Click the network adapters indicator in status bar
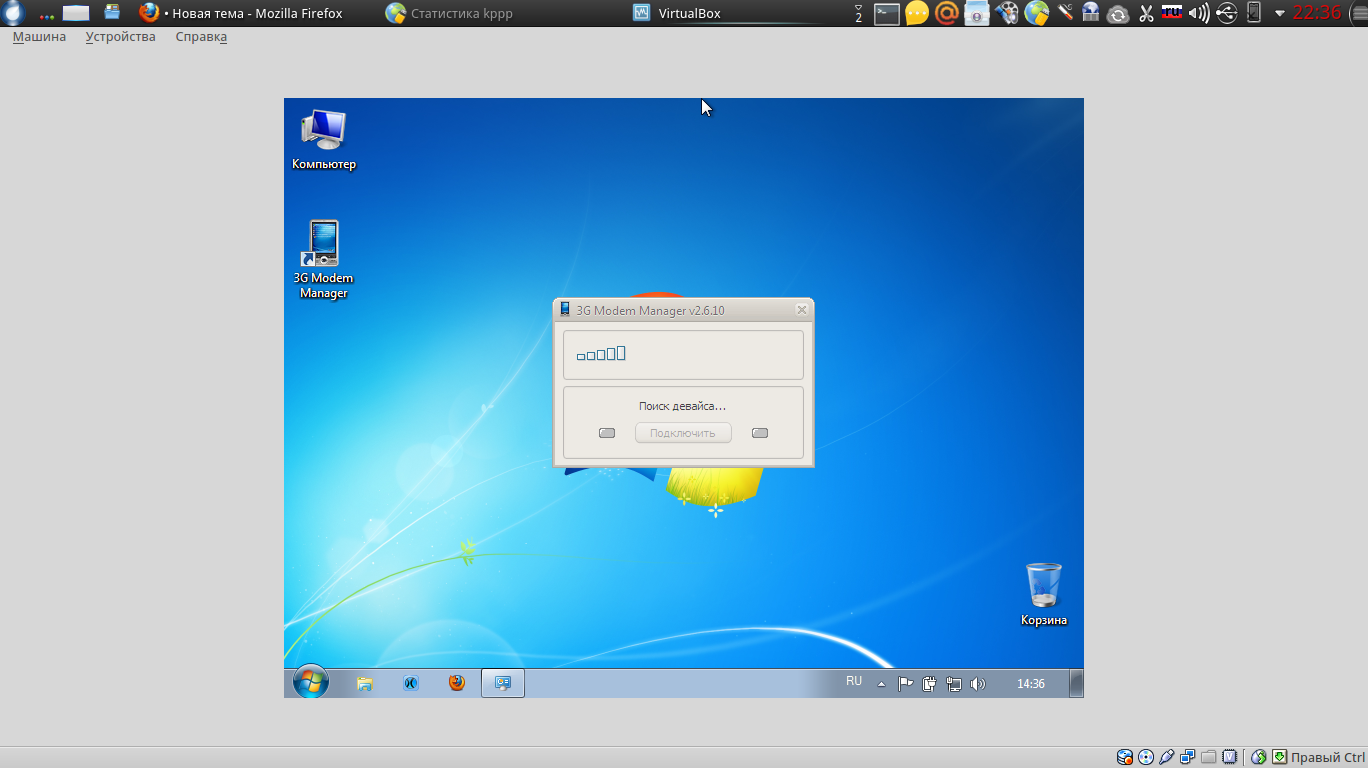The width and height of the screenshot is (1368, 768). pos(1188,757)
